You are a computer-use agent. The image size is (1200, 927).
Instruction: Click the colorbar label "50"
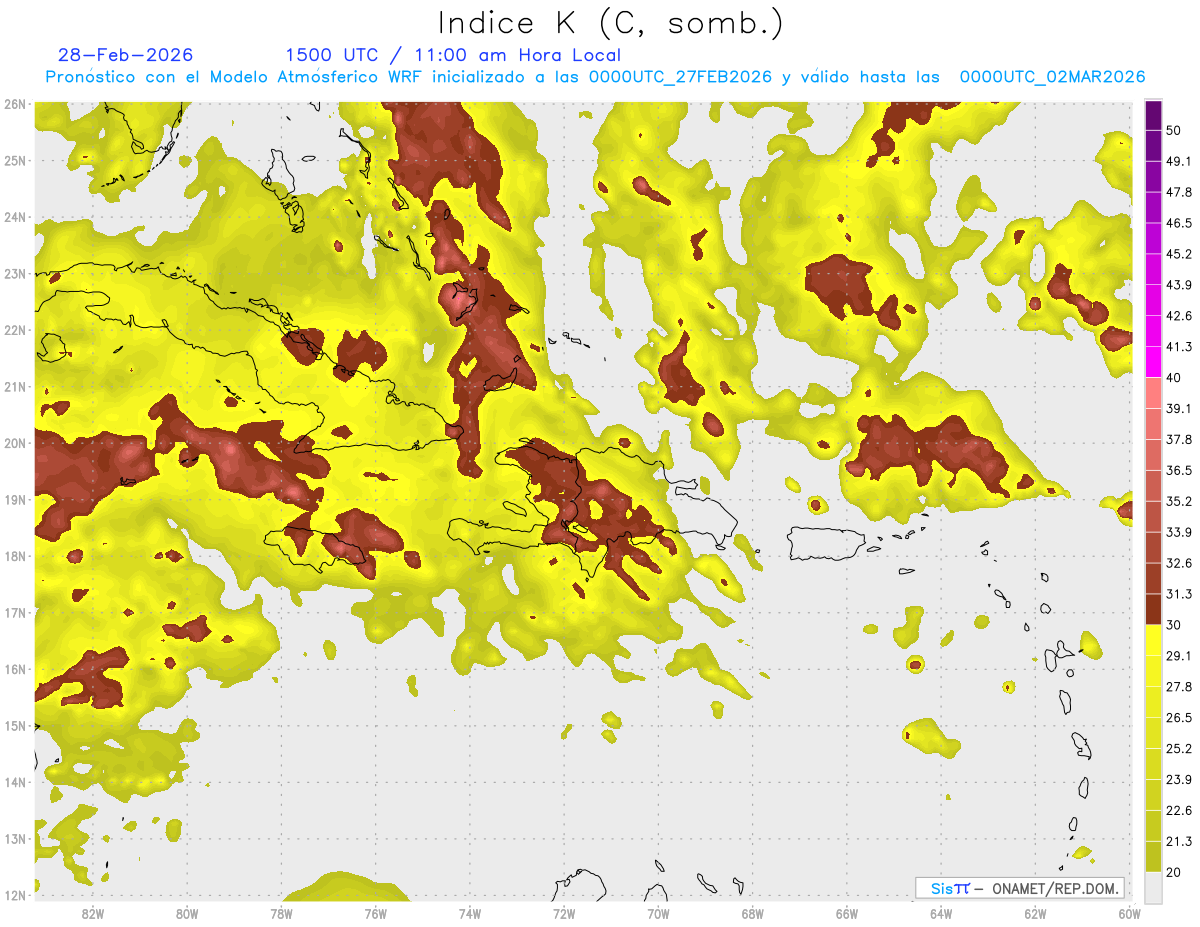click(1175, 130)
